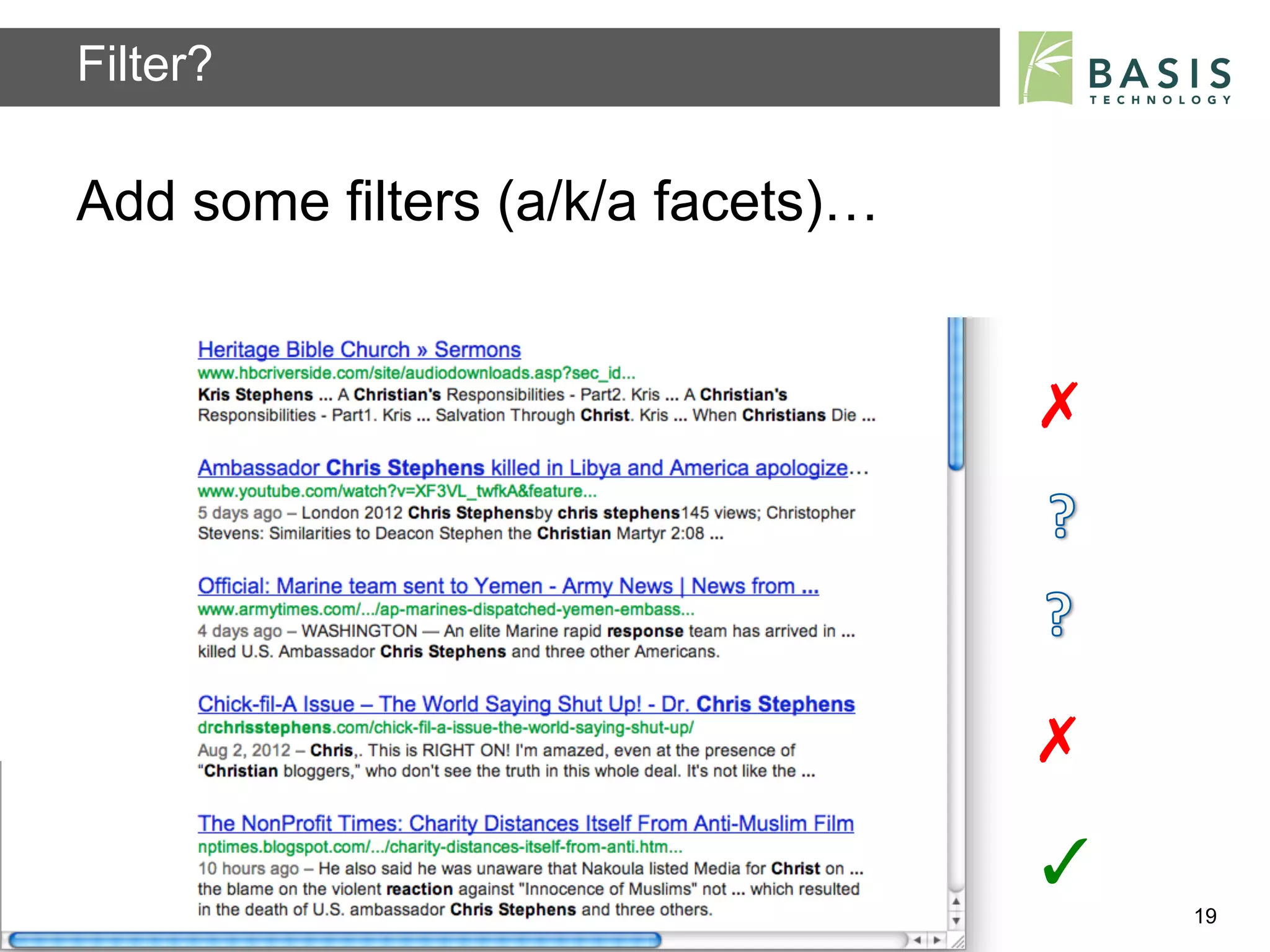Click the '5 days ago – London 2012' snippet
Viewport: 1270px width, 952px height.
point(526,523)
